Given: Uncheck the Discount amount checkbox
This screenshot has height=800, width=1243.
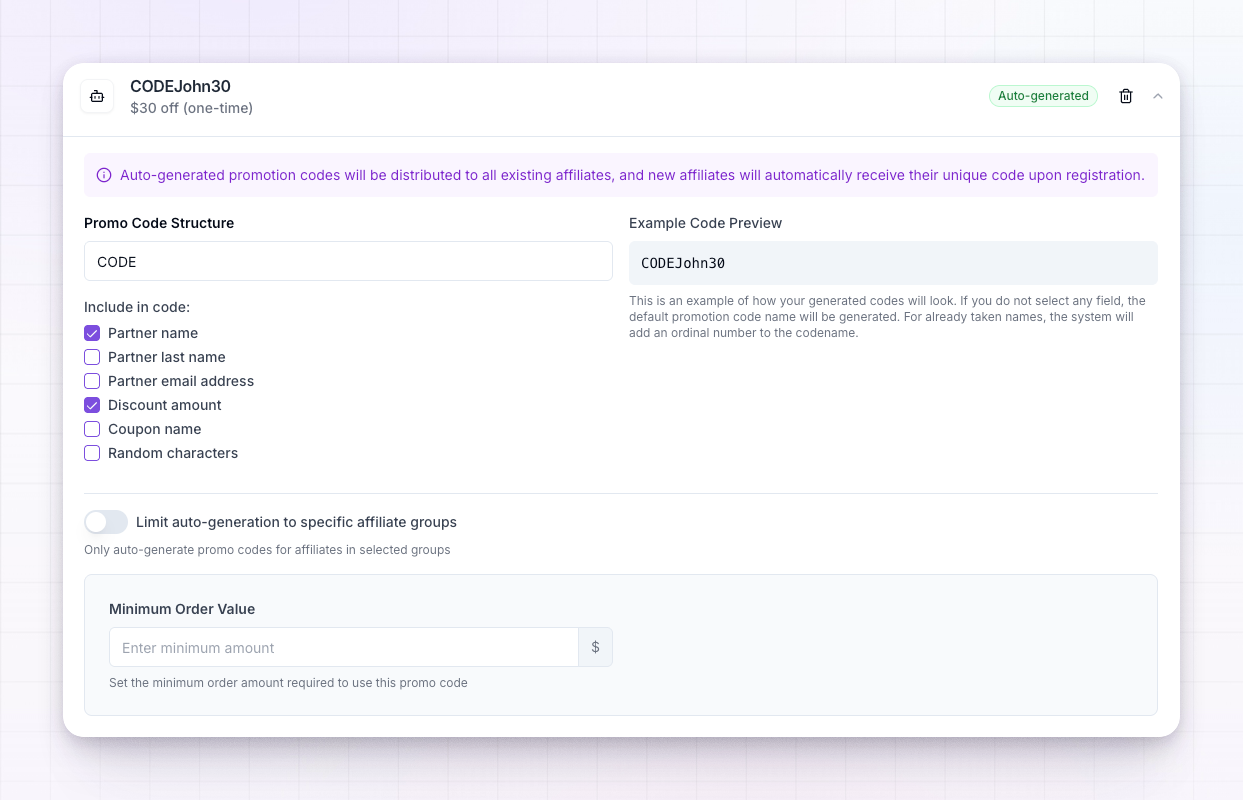Looking at the screenshot, I should pyautogui.click(x=92, y=405).
